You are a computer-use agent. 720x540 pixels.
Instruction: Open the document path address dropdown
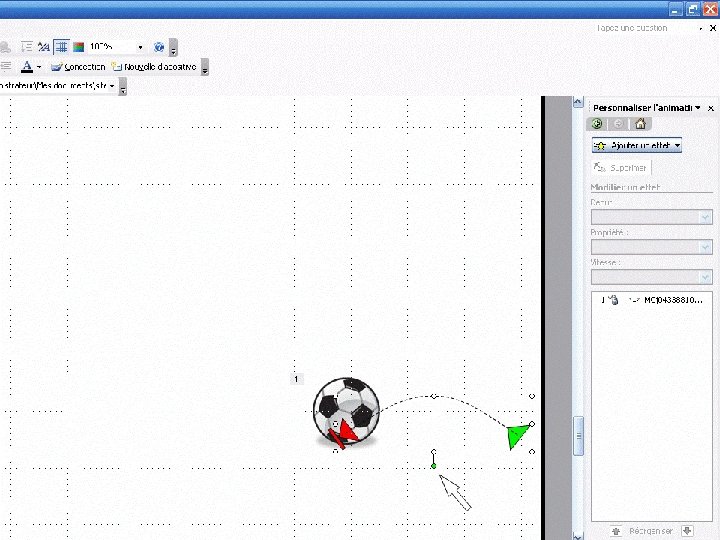[x=112, y=86]
